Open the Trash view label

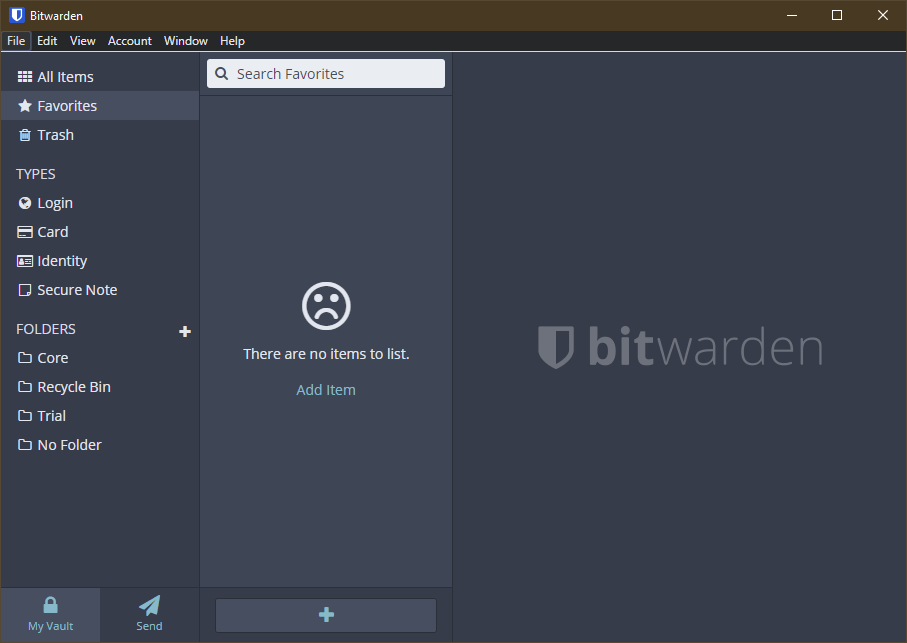pos(56,135)
